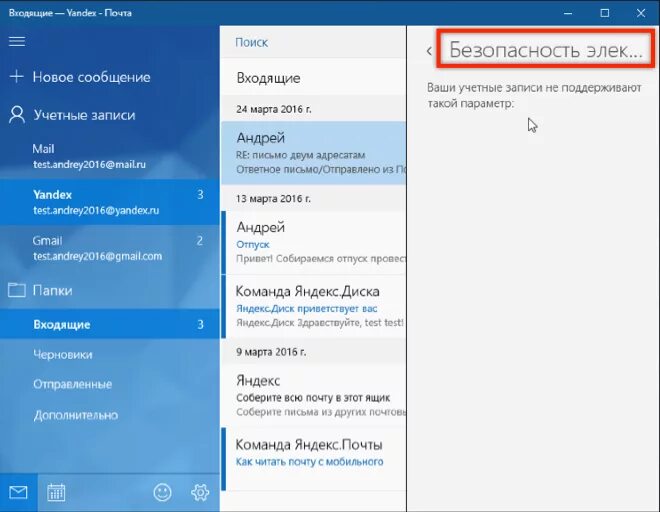Open Яндекс.Диск приветствует вас email
660x512 pixels.
pyautogui.click(x=314, y=307)
